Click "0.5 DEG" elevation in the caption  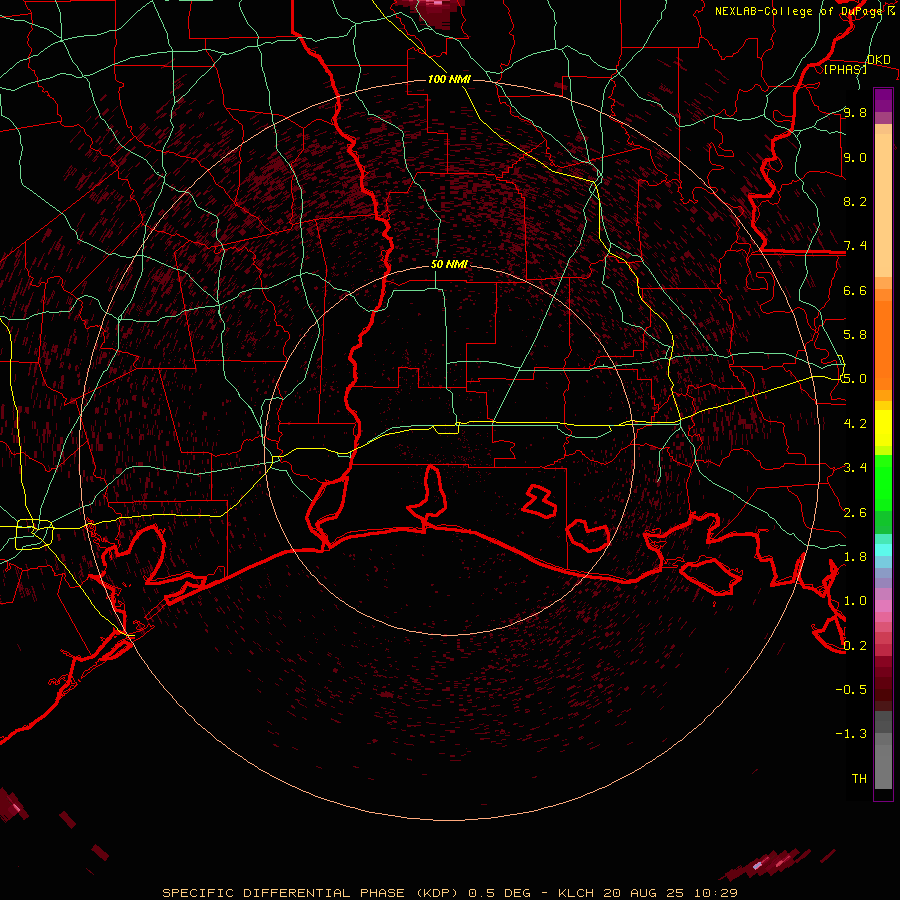pyautogui.click(x=499, y=893)
